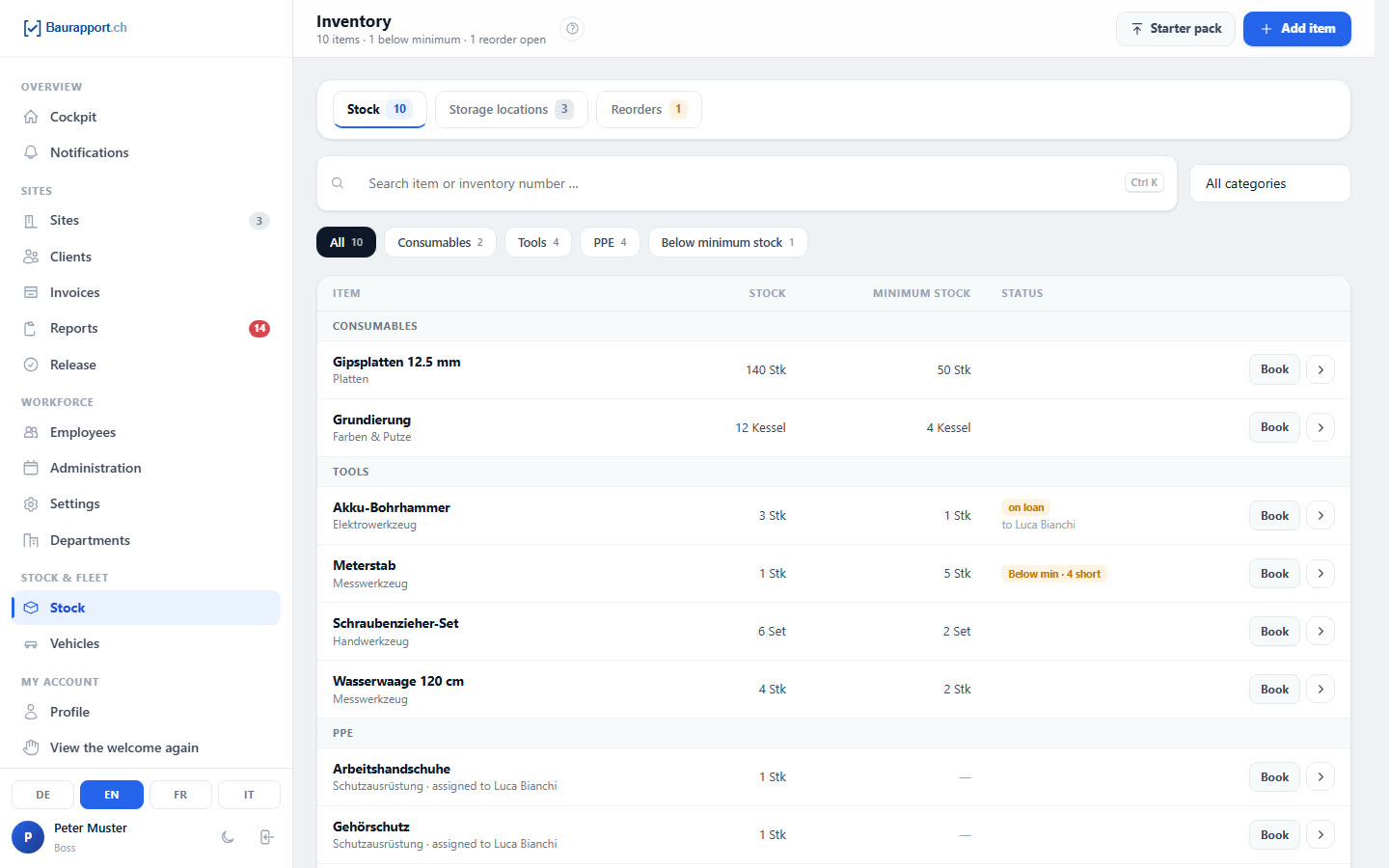Viewport: 1389px width, 868px height.
Task: Click the Administration calendar icon
Action: pos(31,468)
